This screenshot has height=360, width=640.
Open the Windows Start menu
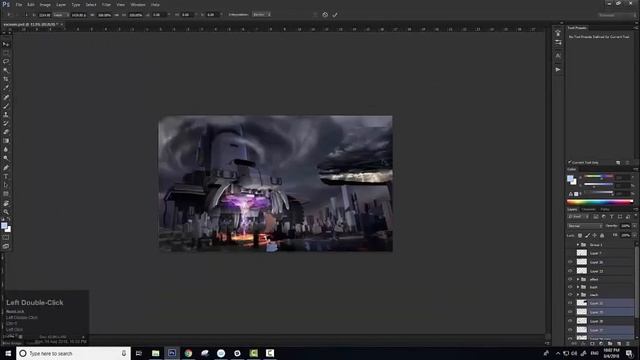coord(8,353)
